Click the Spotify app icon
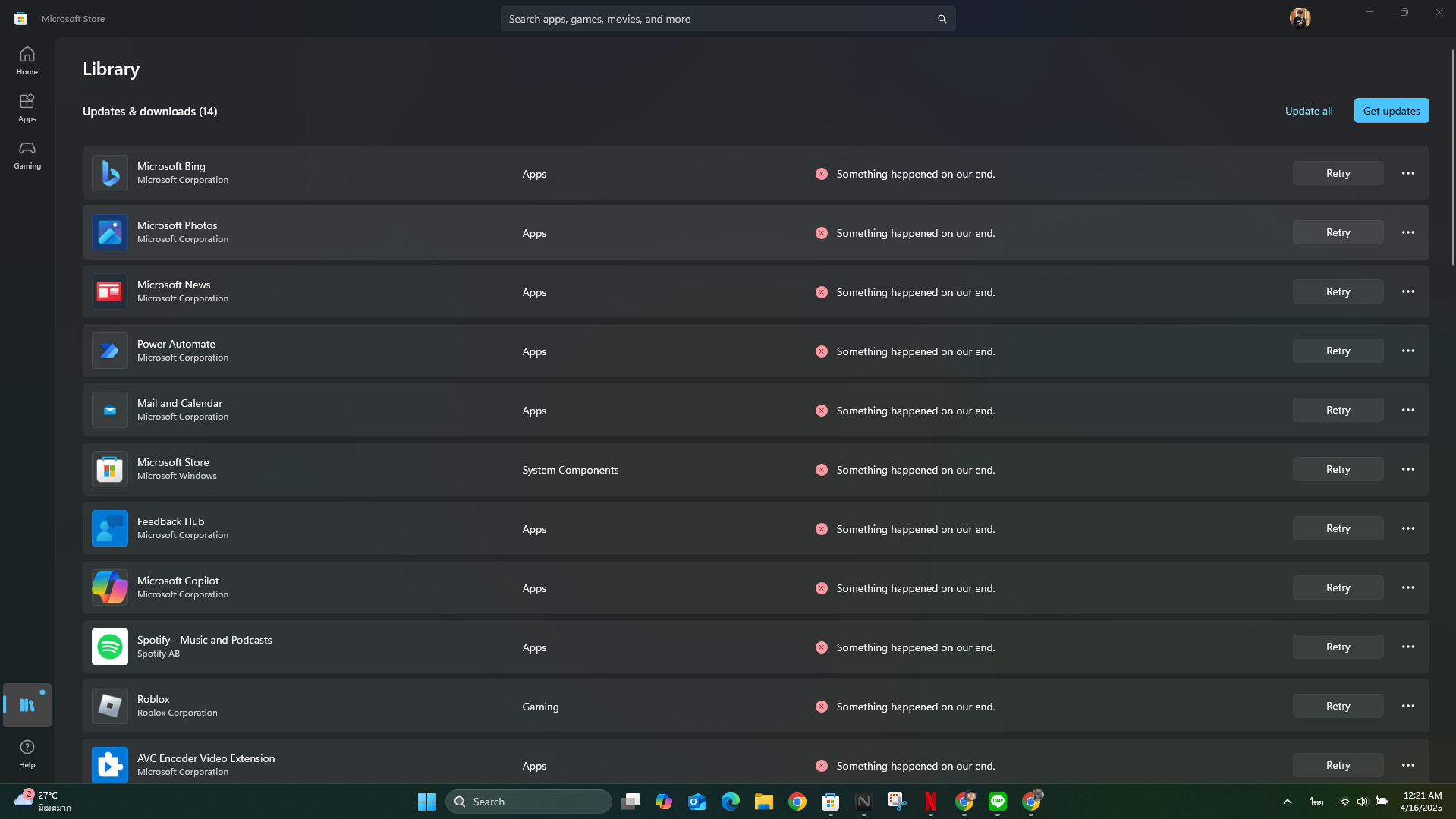This screenshot has width=1456, height=819. (110, 647)
